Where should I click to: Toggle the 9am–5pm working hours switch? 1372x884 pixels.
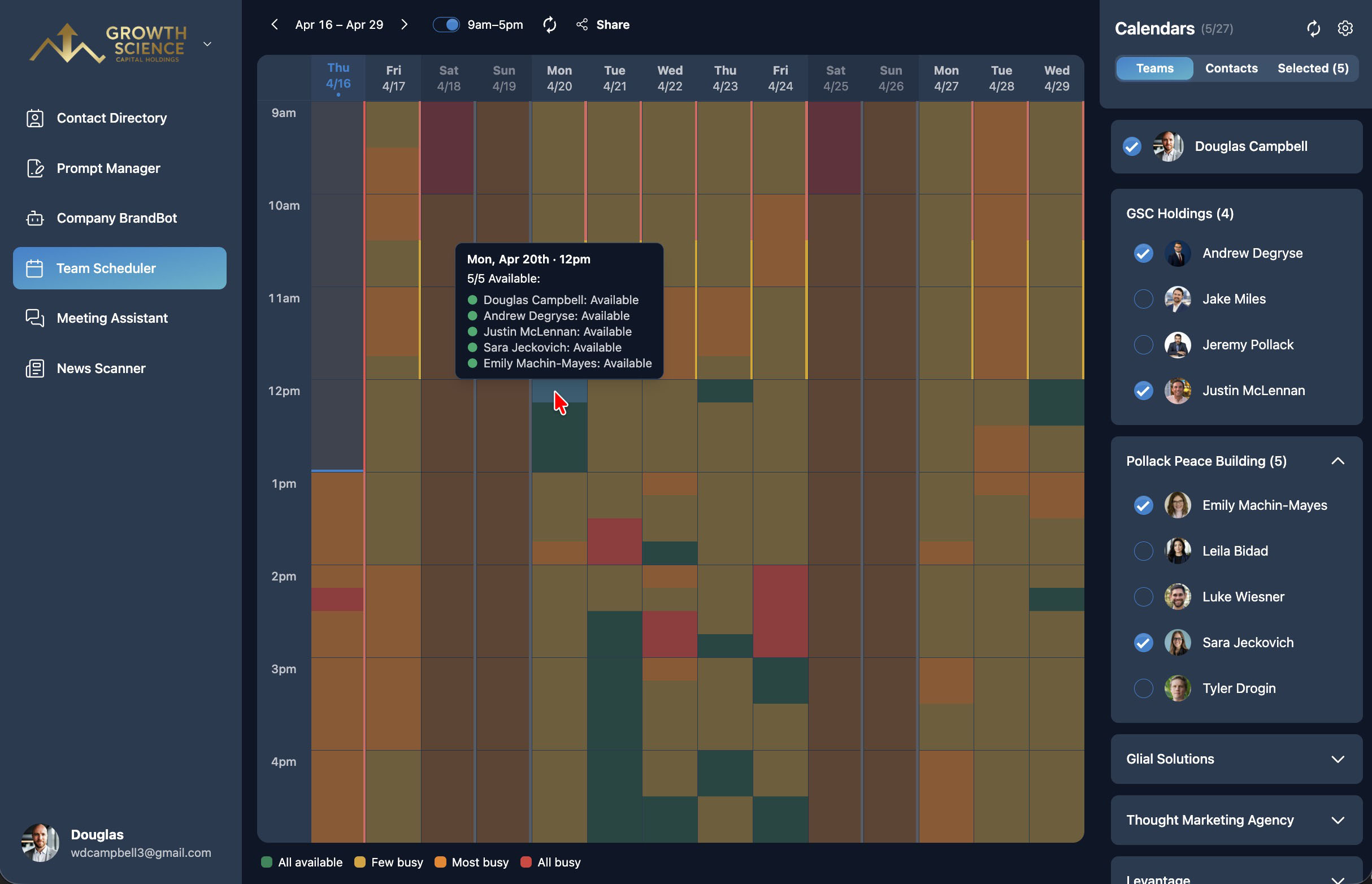pyautogui.click(x=446, y=25)
